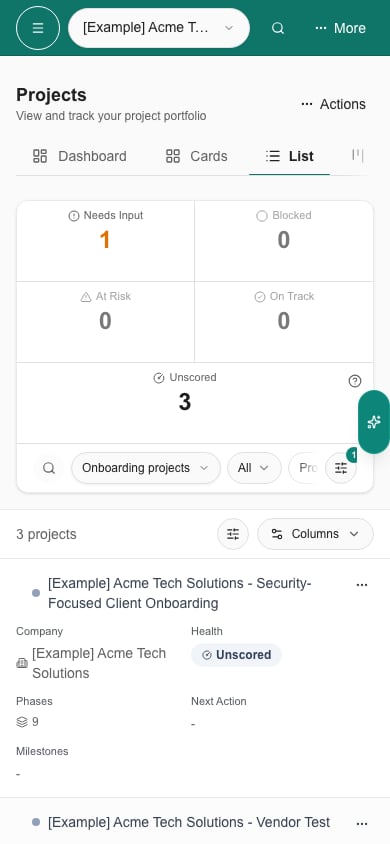The width and height of the screenshot is (390, 844).
Task: Expand the Columns dropdown
Action: click(x=315, y=534)
